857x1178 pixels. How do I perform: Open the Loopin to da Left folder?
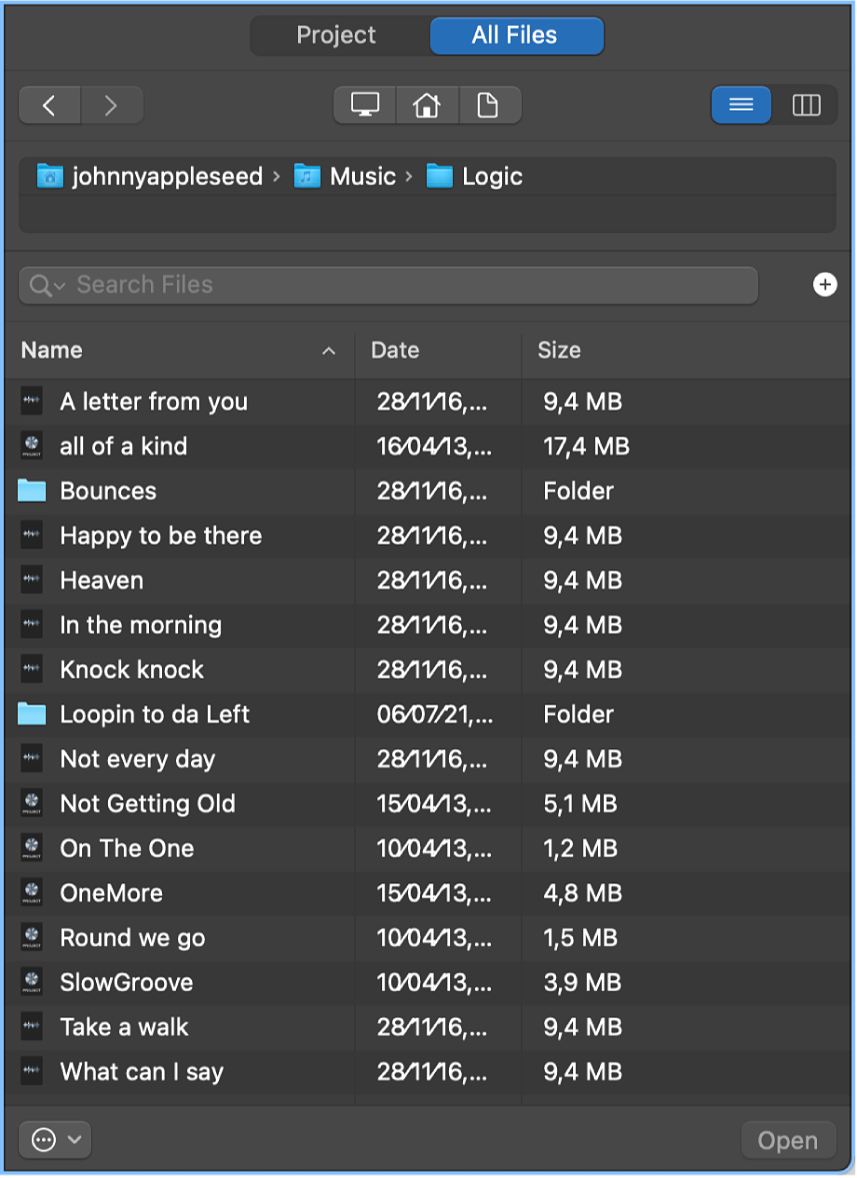pos(154,714)
